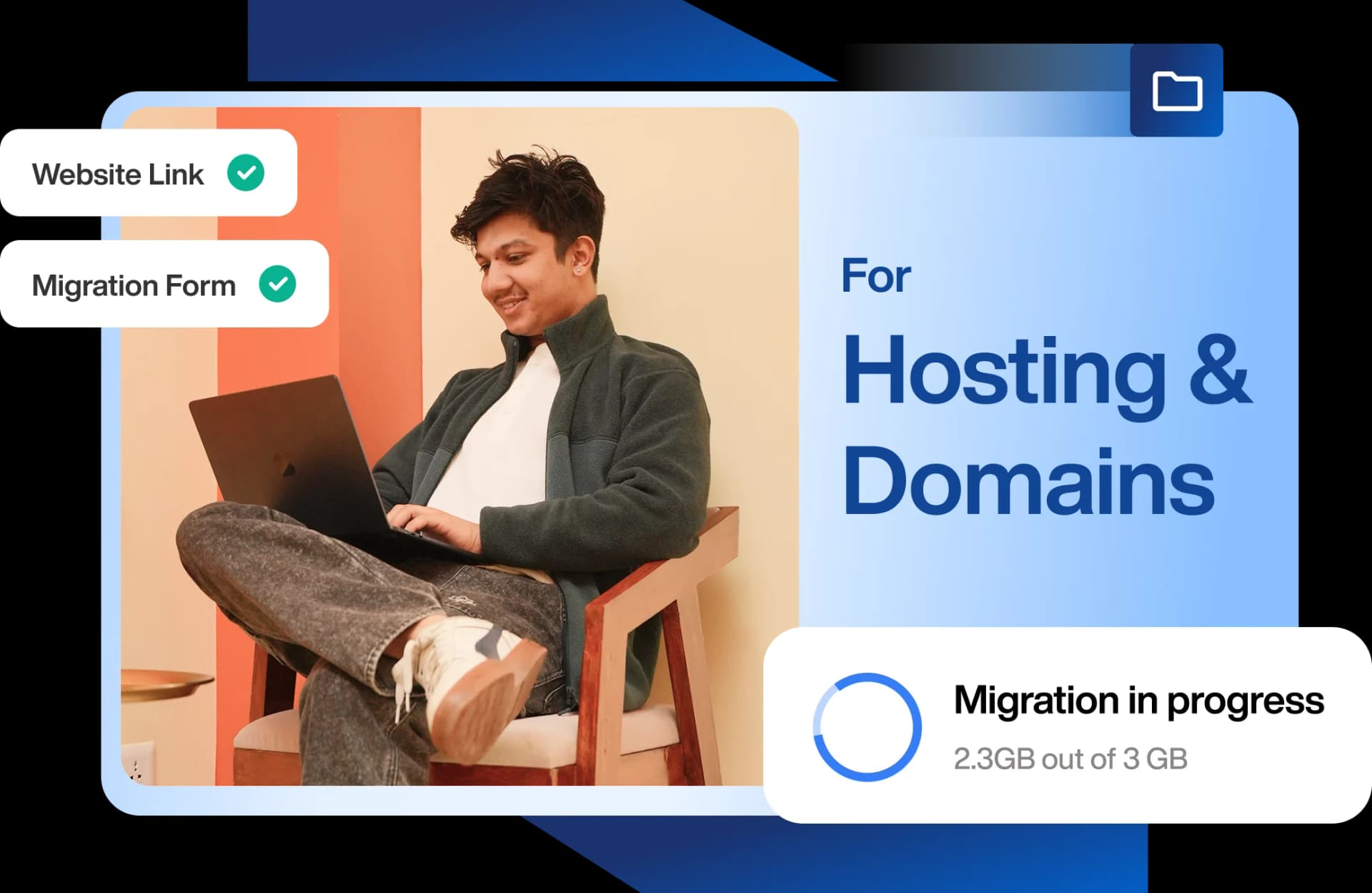Click the "Website Link" label

pyautogui.click(x=118, y=174)
